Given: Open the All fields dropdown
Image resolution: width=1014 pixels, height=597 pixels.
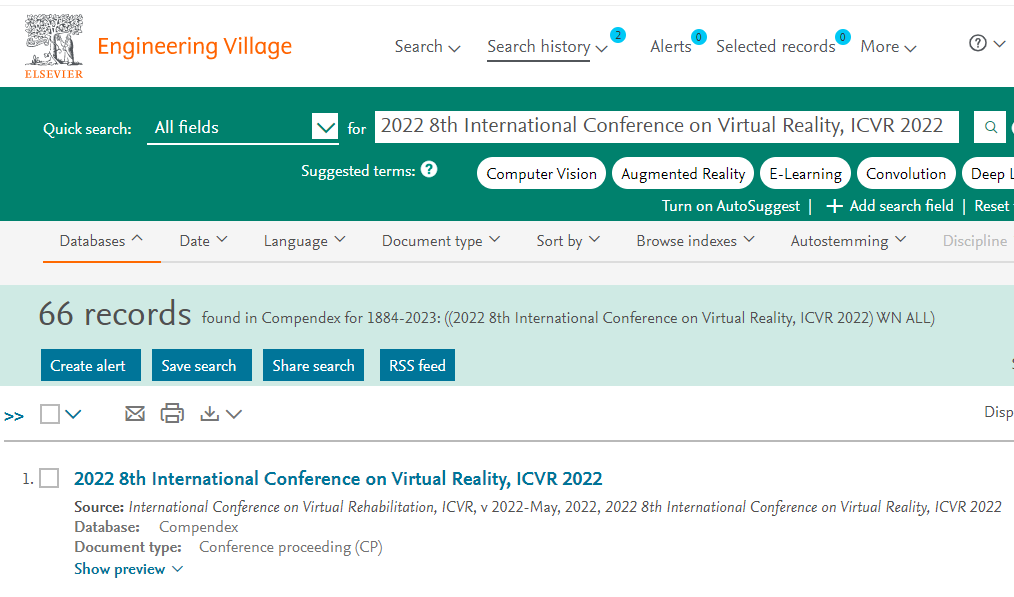Looking at the screenshot, I should [243, 127].
